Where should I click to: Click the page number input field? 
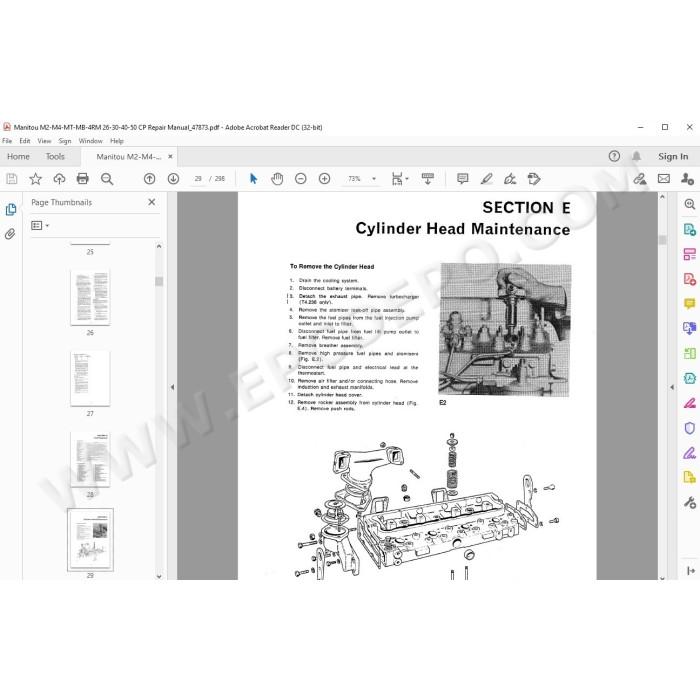coord(198,179)
